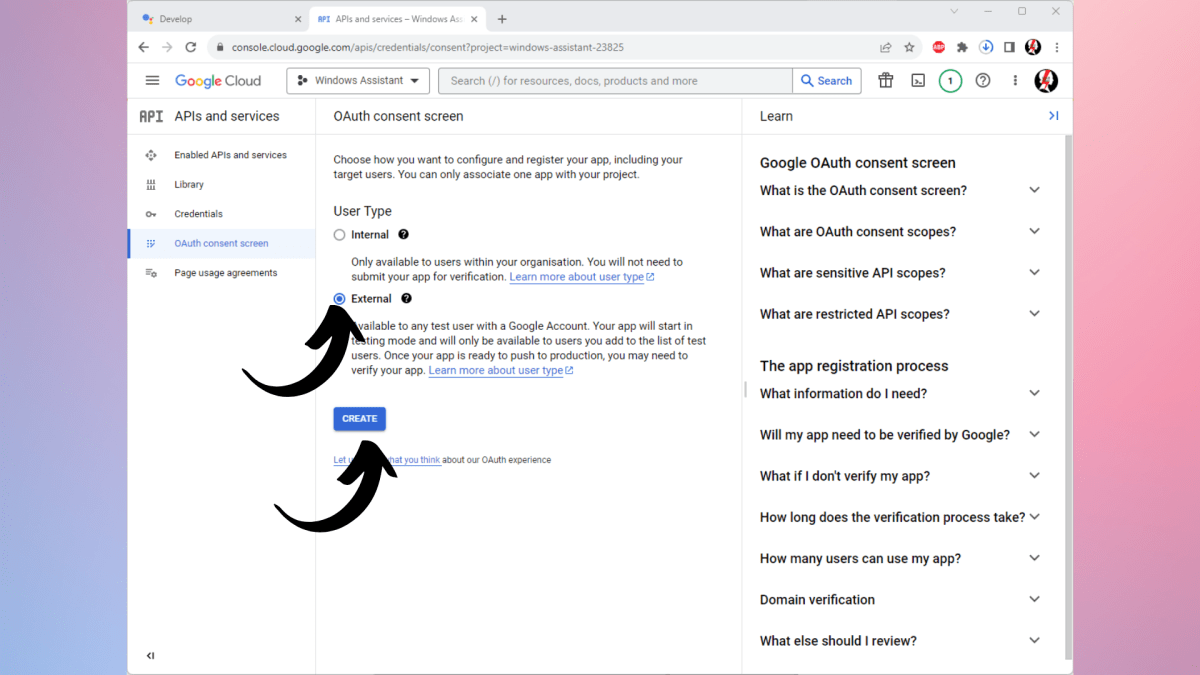Collapse the Learn panel with the arrow icon
1200x675 pixels.
pos(1053,116)
